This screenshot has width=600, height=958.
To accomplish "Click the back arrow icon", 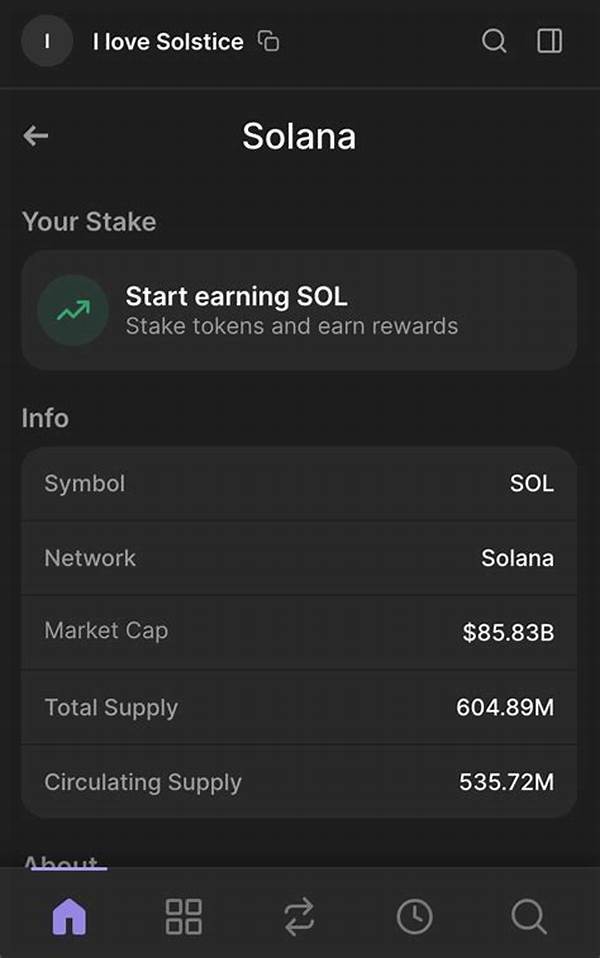I will pos(36,136).
